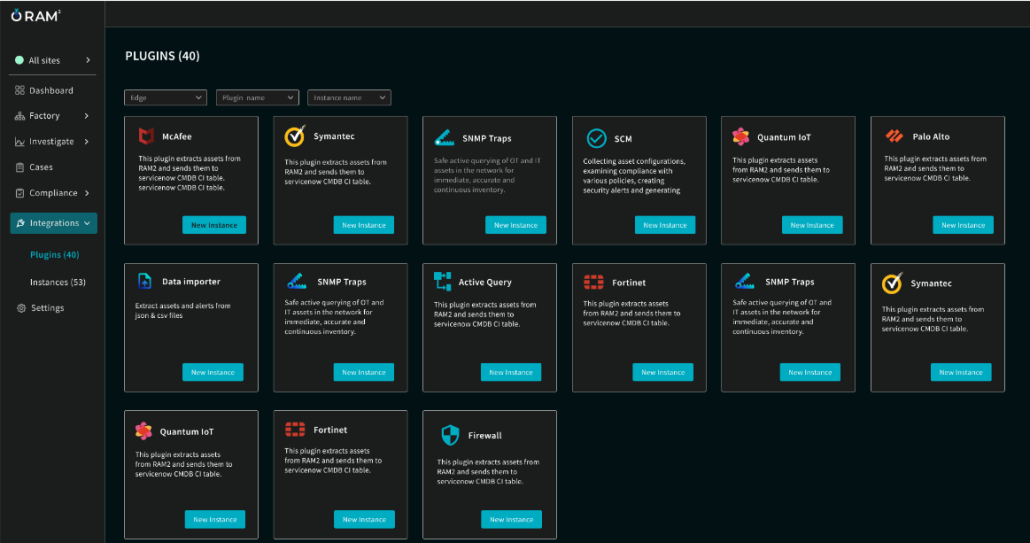This screenshot has height=543, width=1030.
Task: Click the Data importer card title
Action: pos(191,282)
